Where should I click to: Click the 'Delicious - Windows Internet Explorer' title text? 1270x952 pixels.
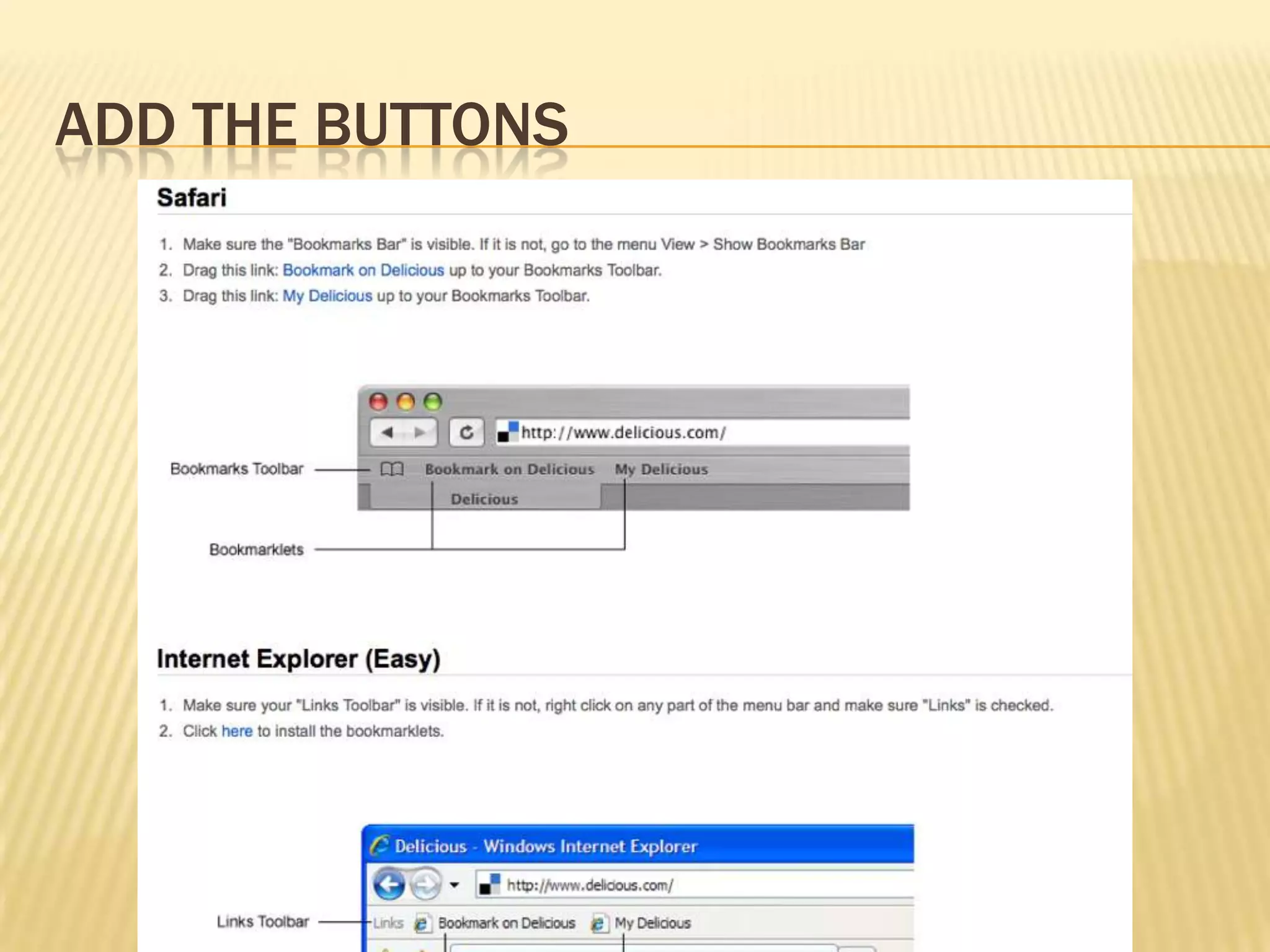coord(546,846)
